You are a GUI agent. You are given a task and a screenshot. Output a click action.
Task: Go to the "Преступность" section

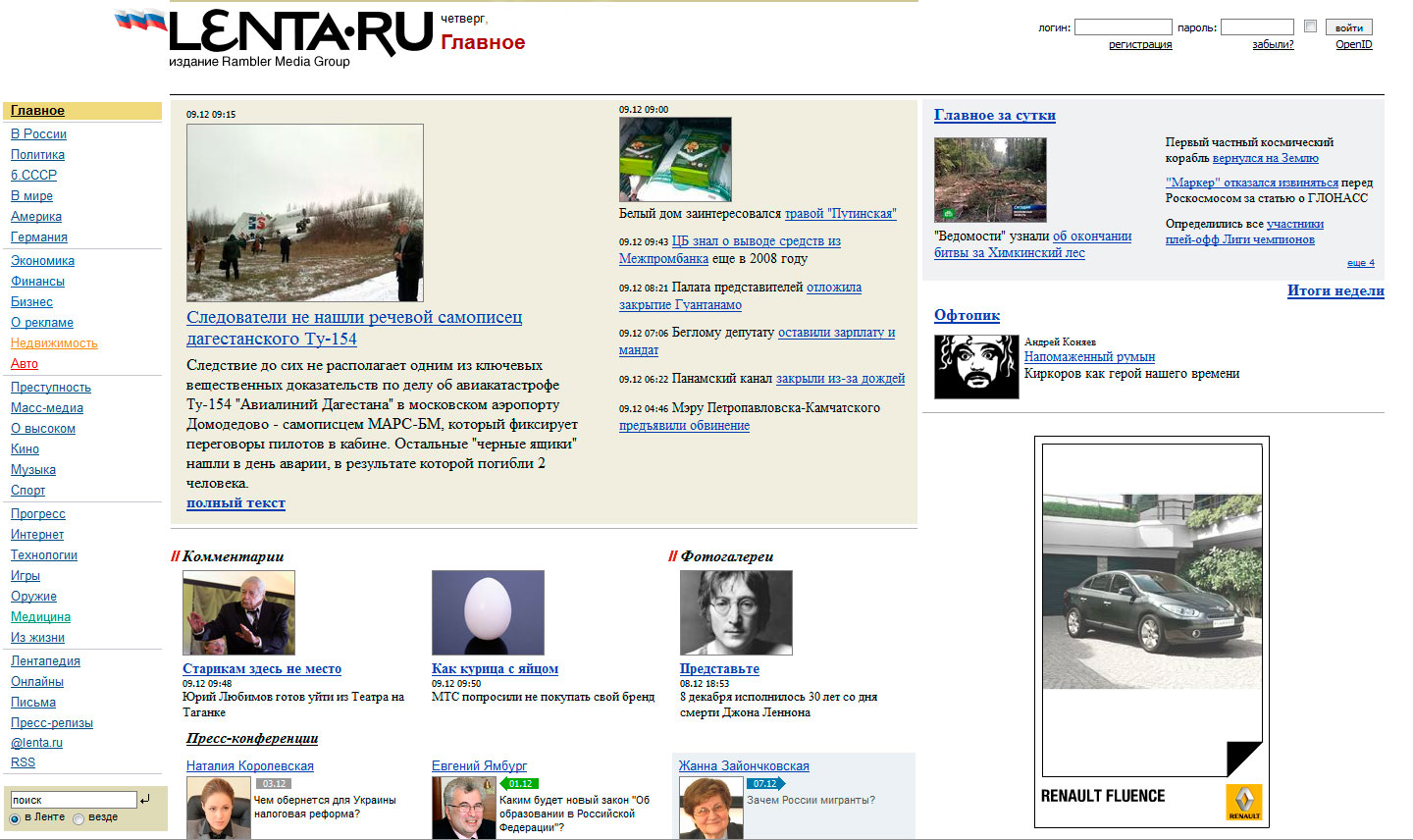click(51, 388)
